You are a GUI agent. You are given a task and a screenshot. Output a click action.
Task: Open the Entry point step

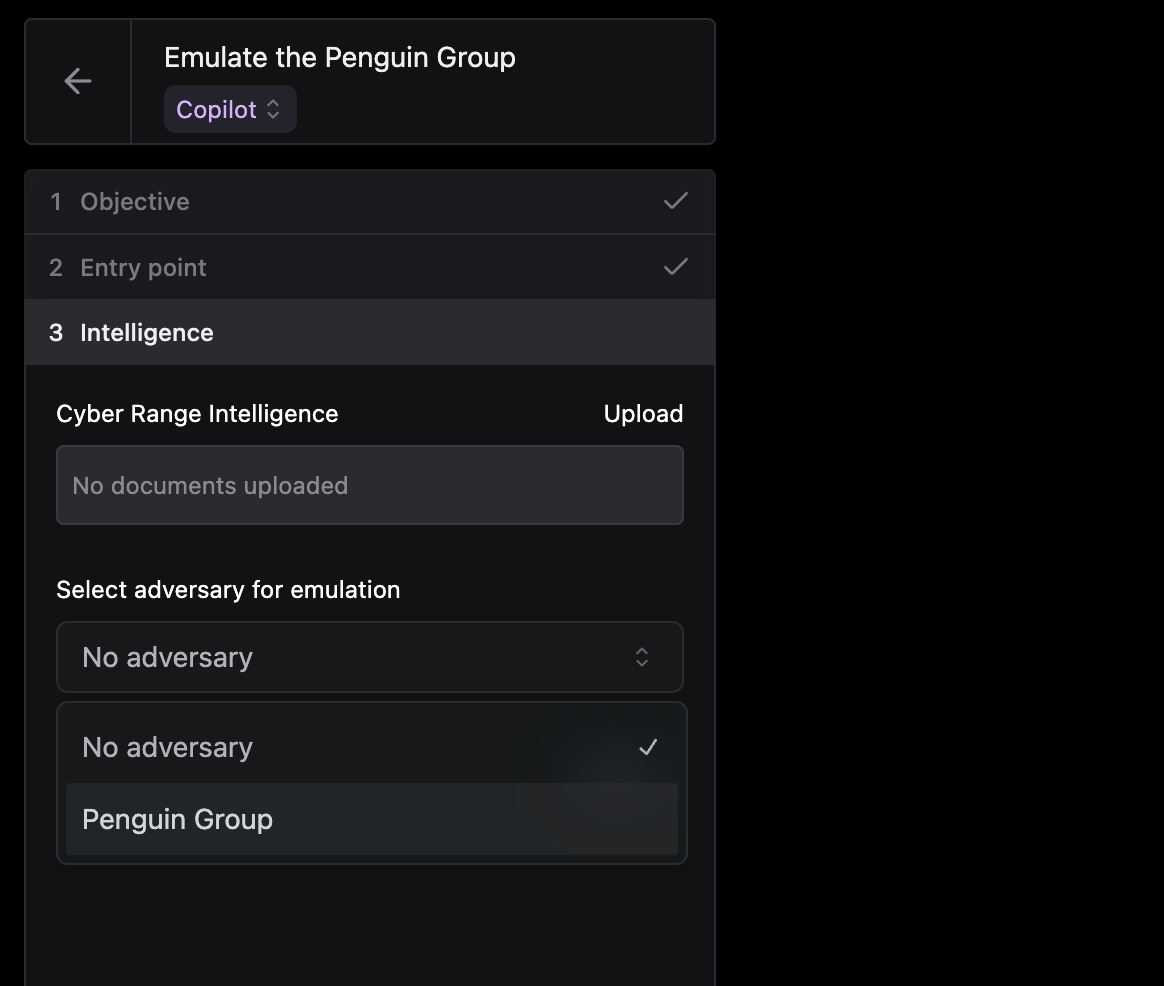[143, 268]
